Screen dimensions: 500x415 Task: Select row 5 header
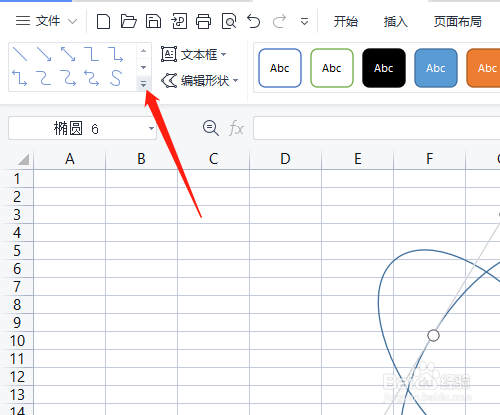pos(17,251)
